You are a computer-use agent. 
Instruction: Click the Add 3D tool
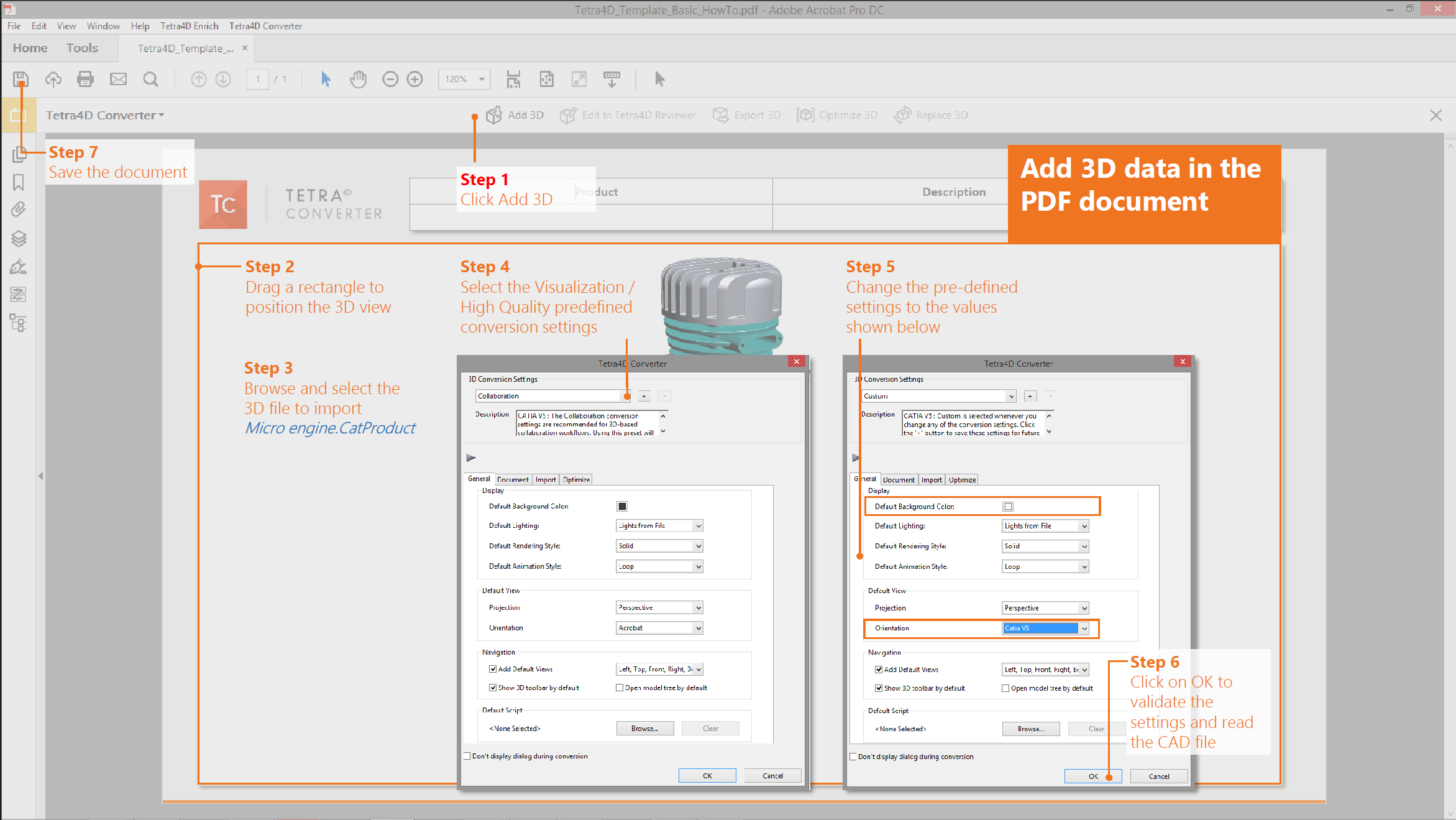515,115
